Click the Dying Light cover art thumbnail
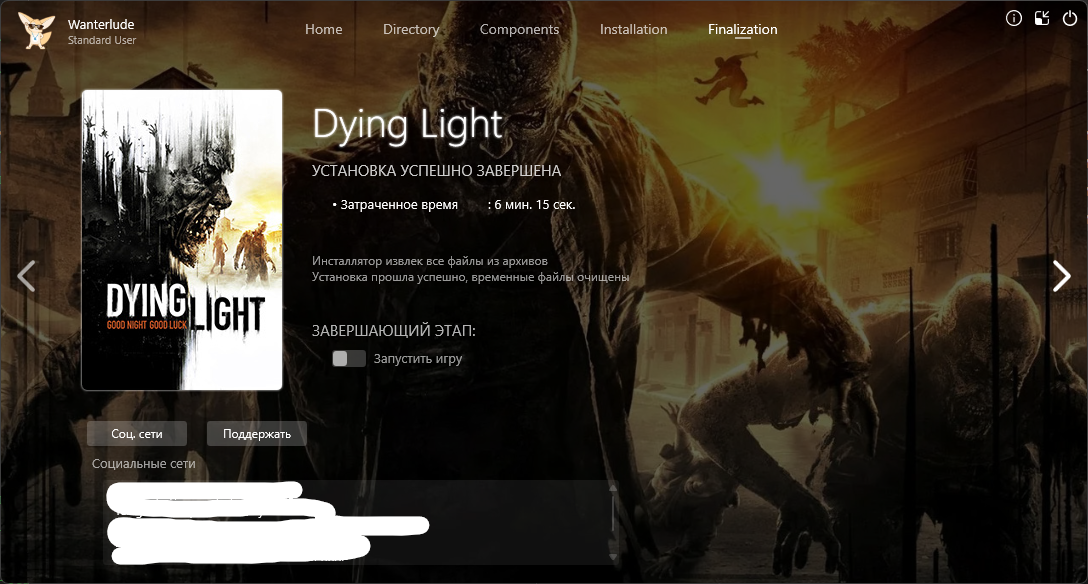1088x584 pixels. (182, 240)
